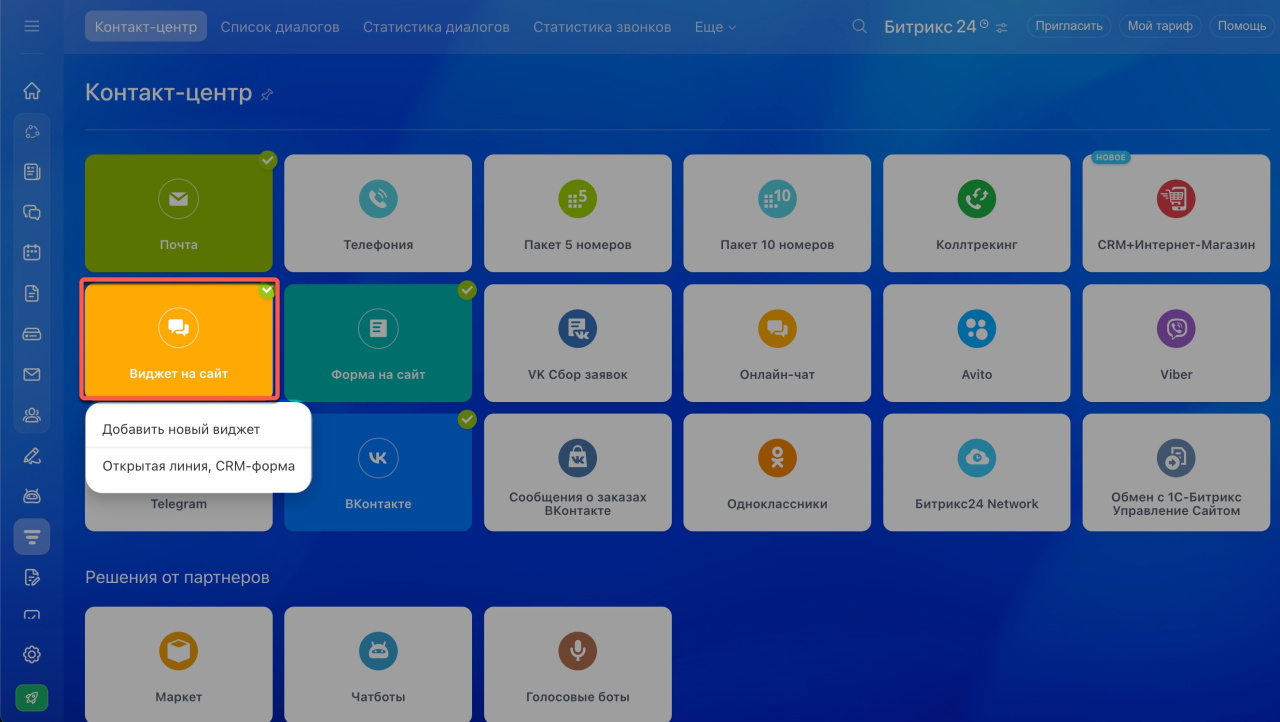
Task: Open the Viber tile
Action: 1176,343
